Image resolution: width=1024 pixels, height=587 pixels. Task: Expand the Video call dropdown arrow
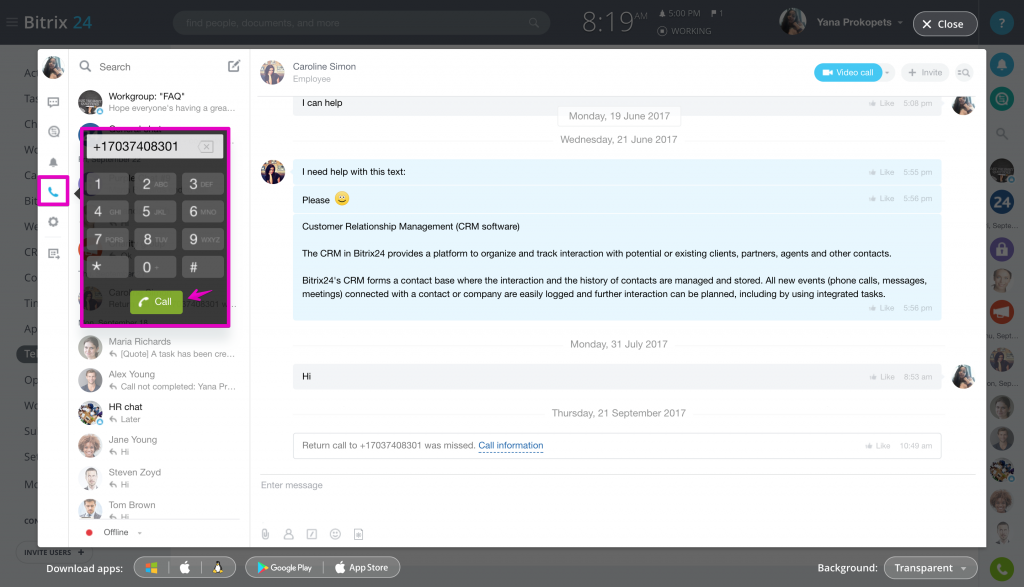pos(887,72)
